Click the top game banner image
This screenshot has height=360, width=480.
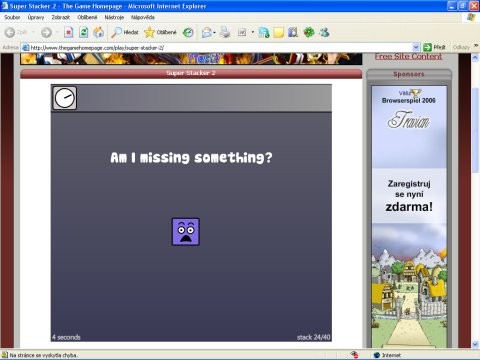tap(191, 59)
